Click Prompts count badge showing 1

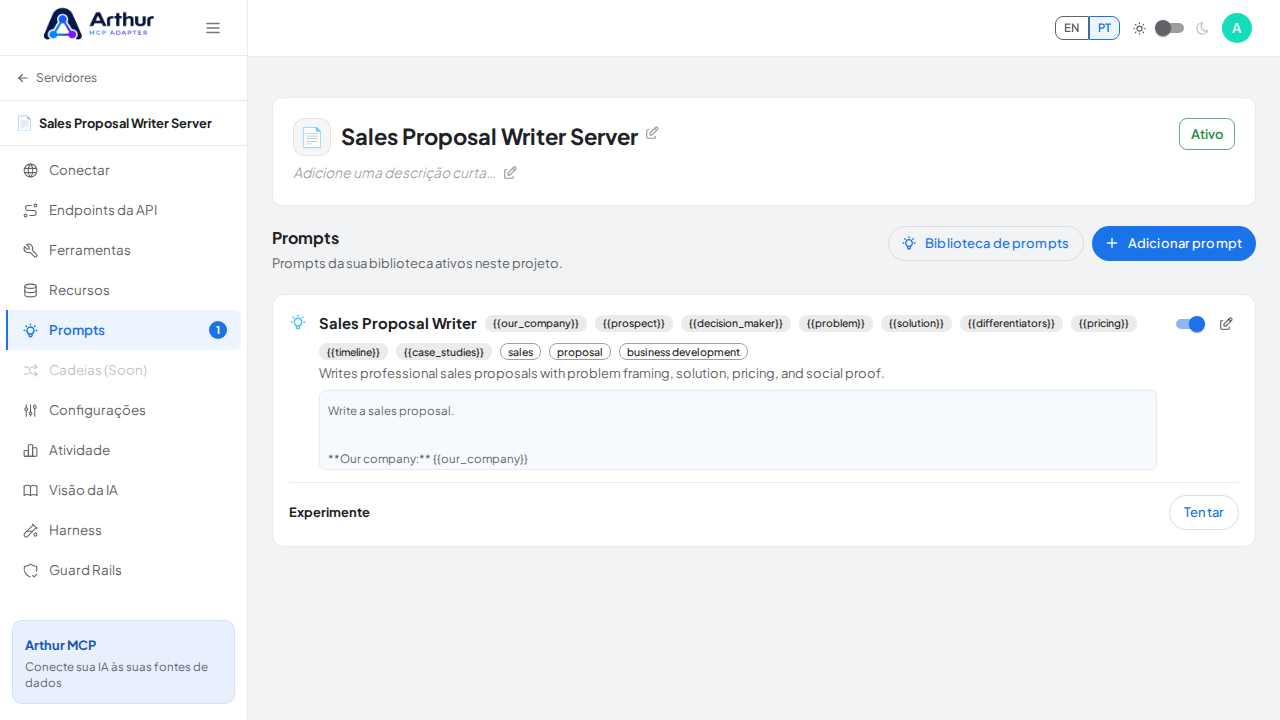[218, 330]
